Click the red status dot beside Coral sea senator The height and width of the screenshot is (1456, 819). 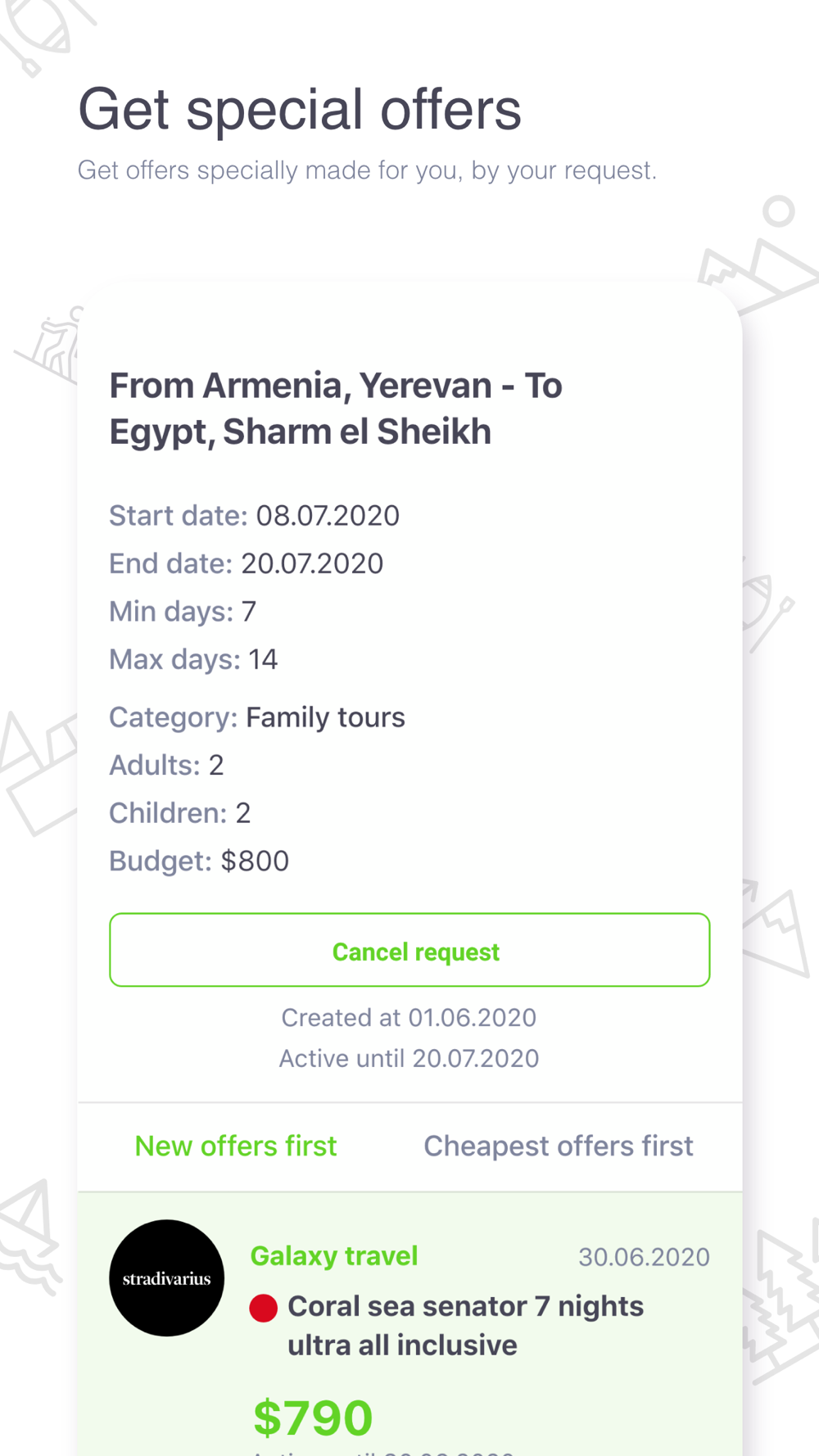[263, 1308]
